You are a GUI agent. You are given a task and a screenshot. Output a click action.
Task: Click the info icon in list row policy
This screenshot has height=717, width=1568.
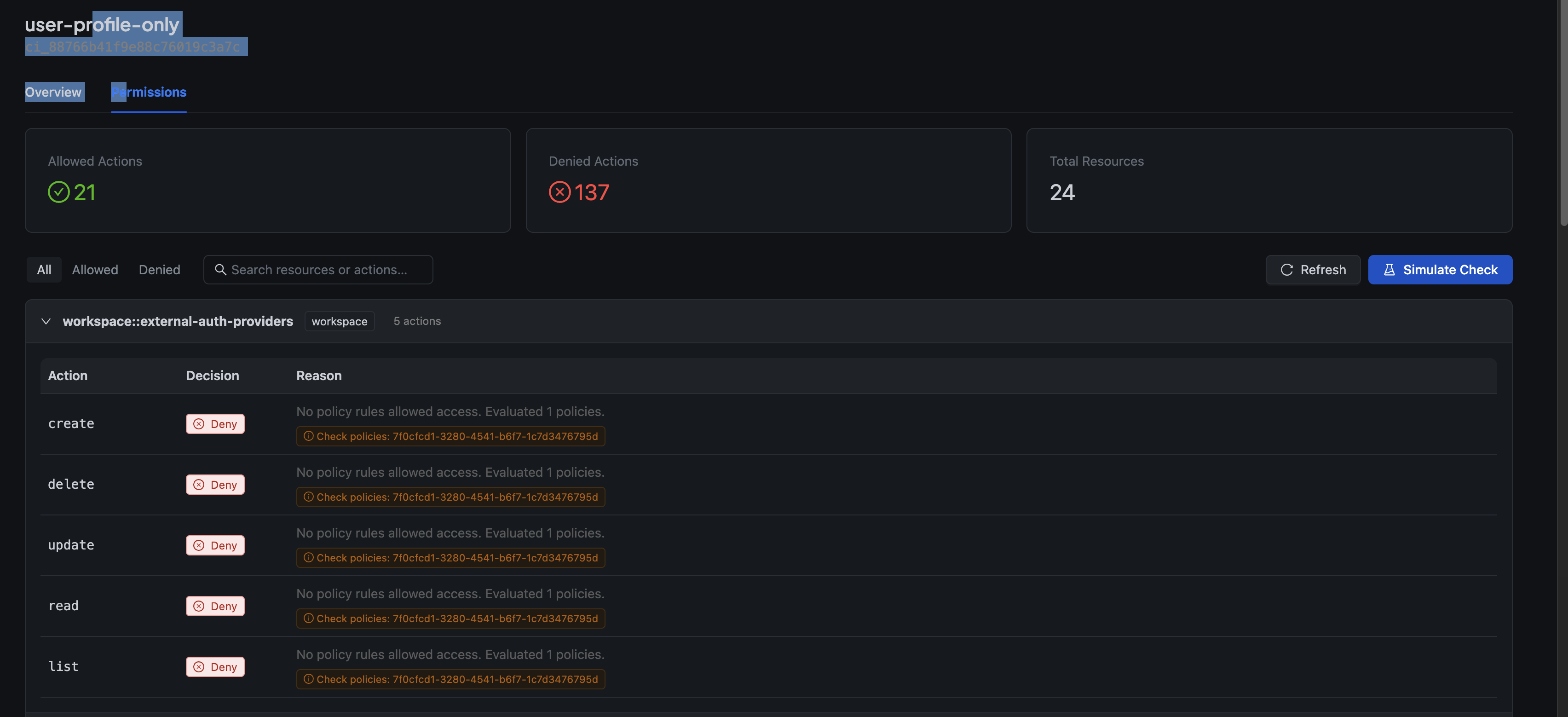click(309, 679)
